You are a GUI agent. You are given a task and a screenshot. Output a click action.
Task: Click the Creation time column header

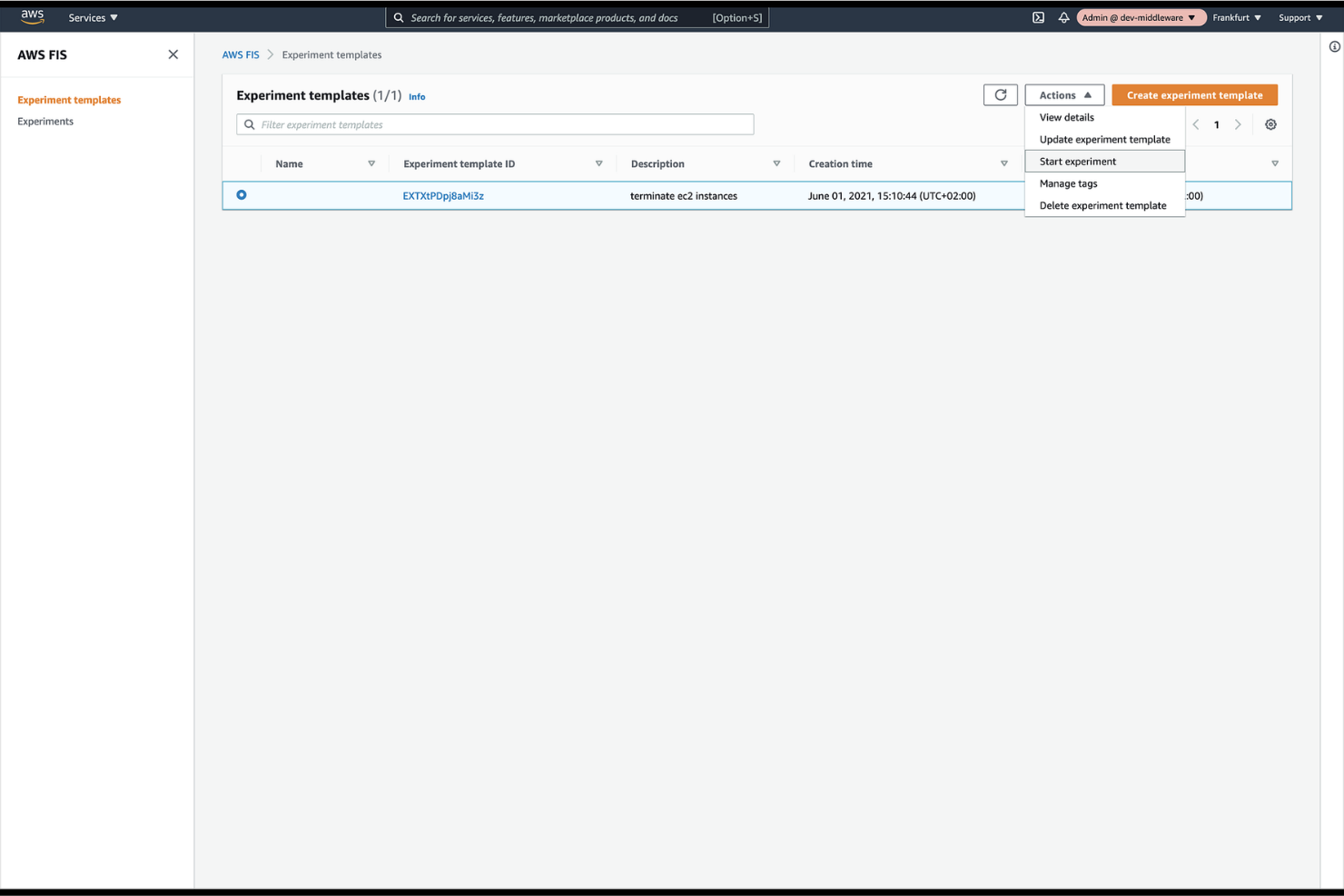tap(840, 163)
